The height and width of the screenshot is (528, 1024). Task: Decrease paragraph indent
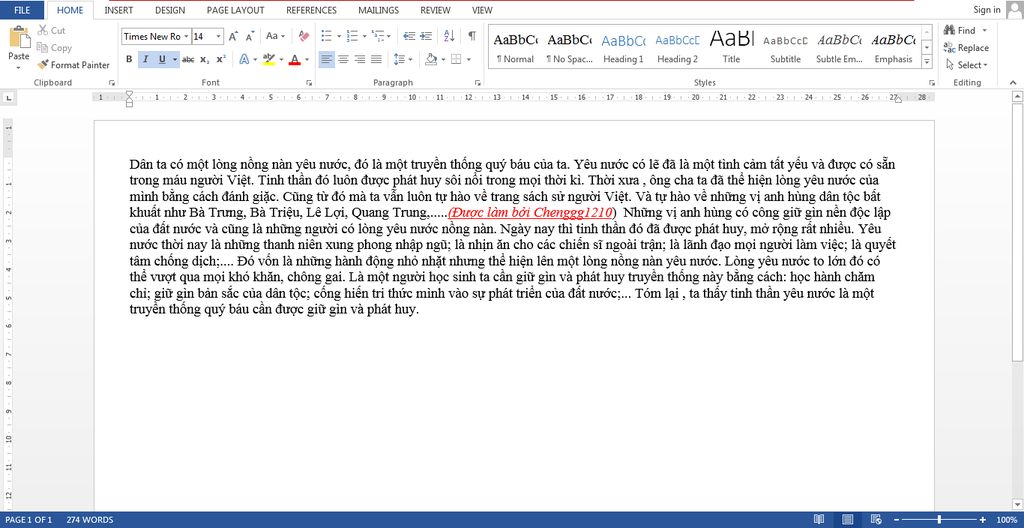409,37
